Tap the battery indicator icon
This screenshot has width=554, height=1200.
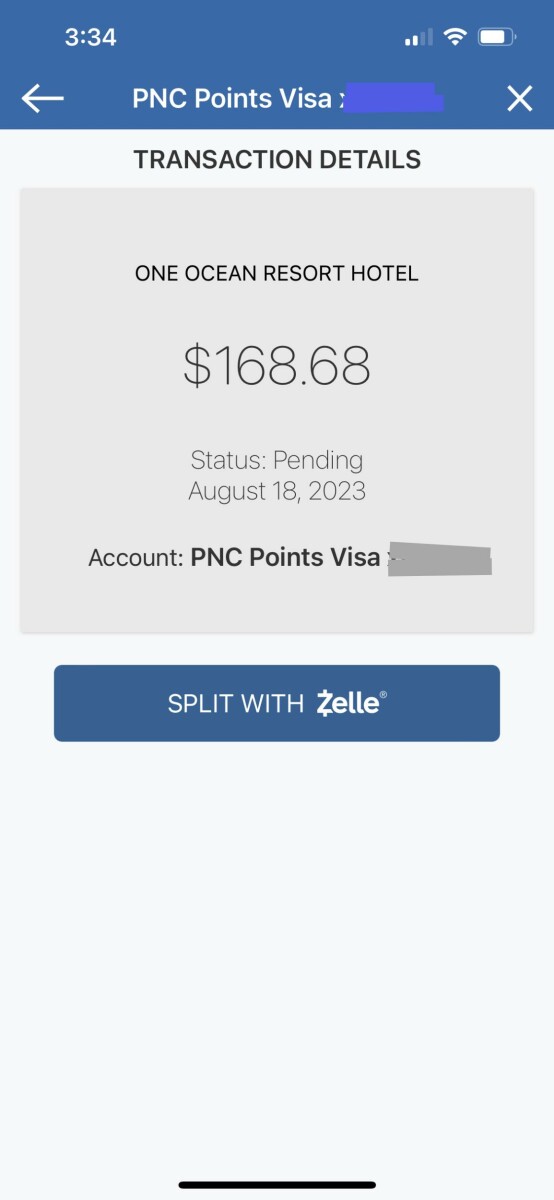click(x=497, y=37)
